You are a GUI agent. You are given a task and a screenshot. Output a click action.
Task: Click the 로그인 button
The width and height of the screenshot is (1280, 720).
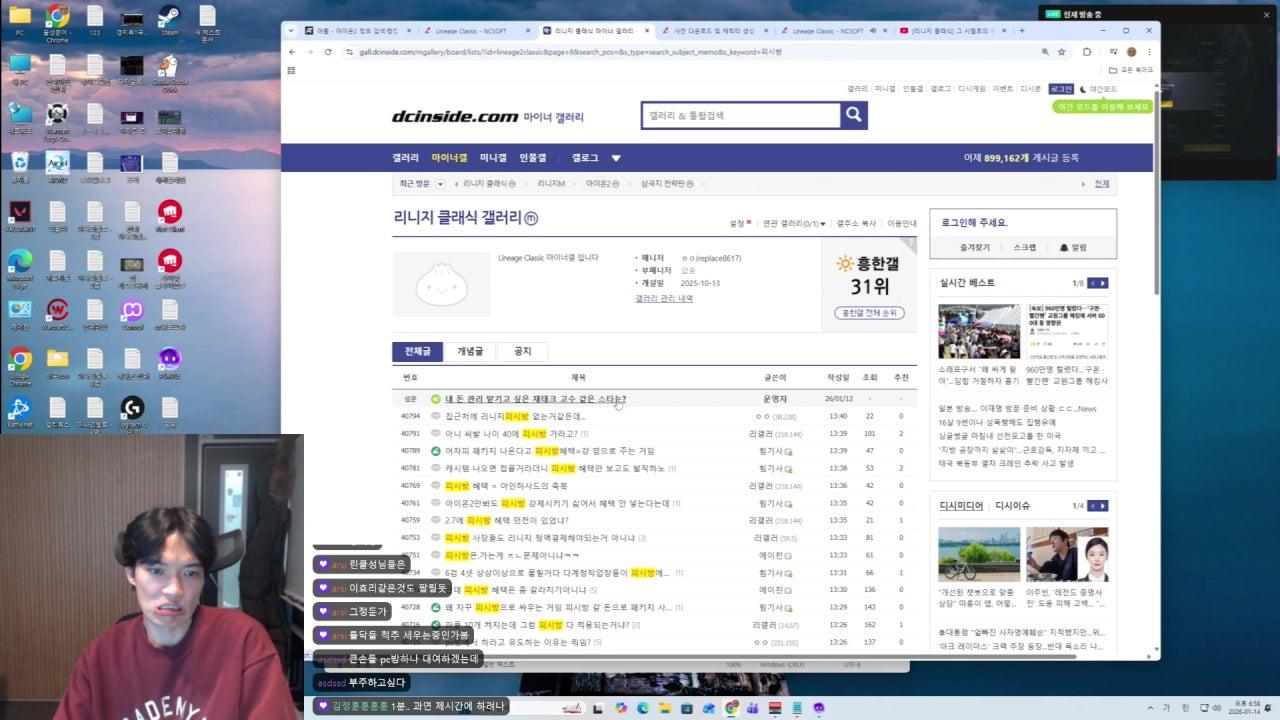pyautogui.click(x=1062, y=88)
